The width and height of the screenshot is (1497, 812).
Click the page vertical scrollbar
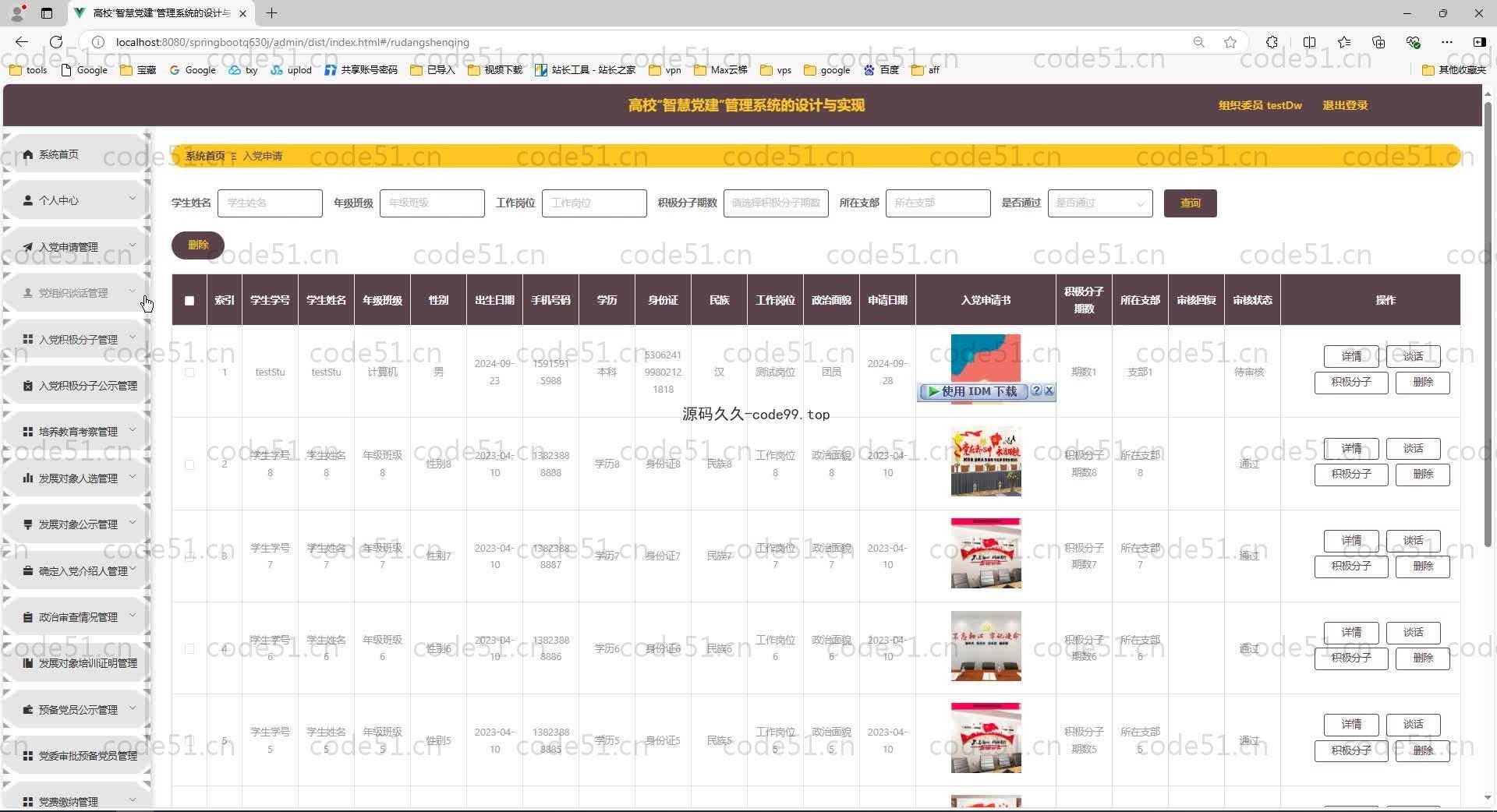1488,323
